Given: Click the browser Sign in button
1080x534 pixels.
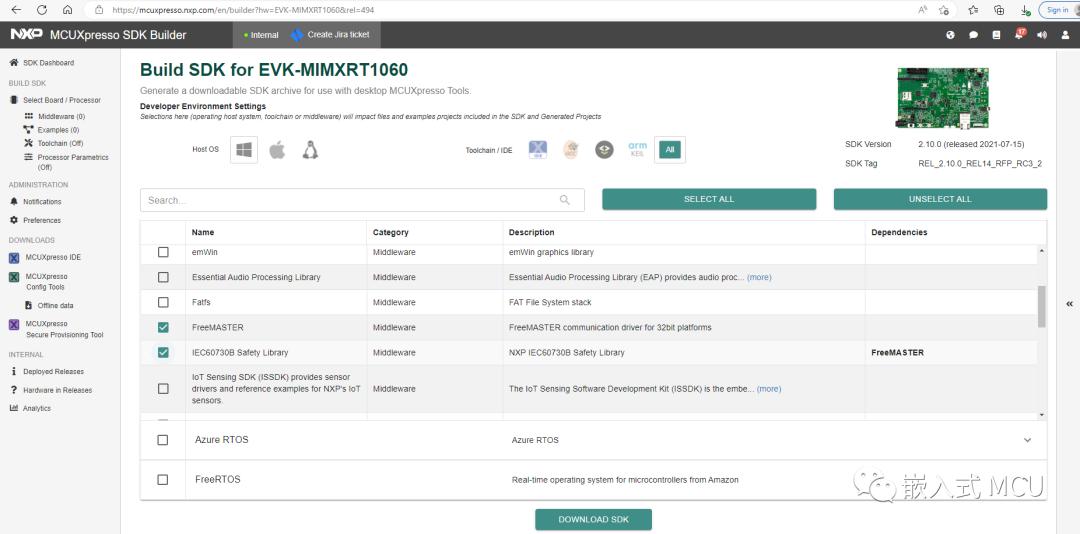Looking at the screenshot, I should (x=1057, y=10).
